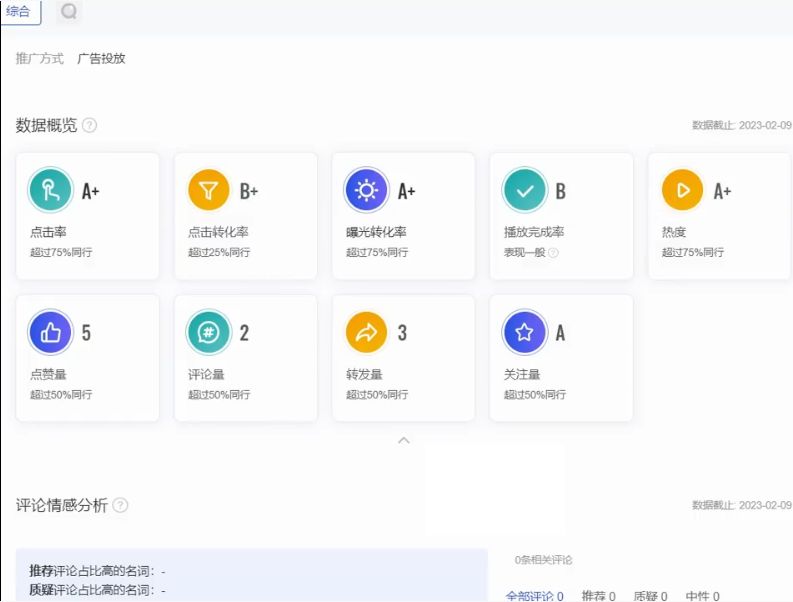Image resolution: width=793 pixels, height=602 pixels.
Task: Click the 广告投放 promotion option
Action: pos(101,58)
